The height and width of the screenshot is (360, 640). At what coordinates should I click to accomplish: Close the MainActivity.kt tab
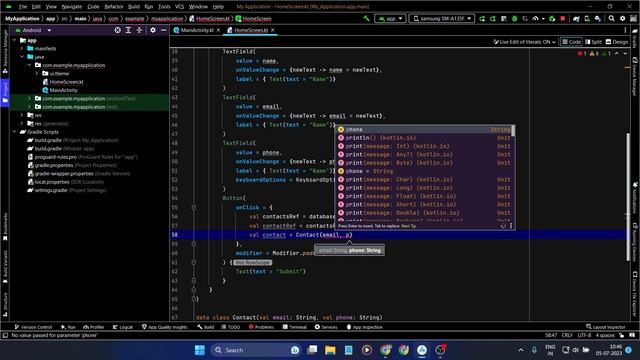click(x=218, y=30)
